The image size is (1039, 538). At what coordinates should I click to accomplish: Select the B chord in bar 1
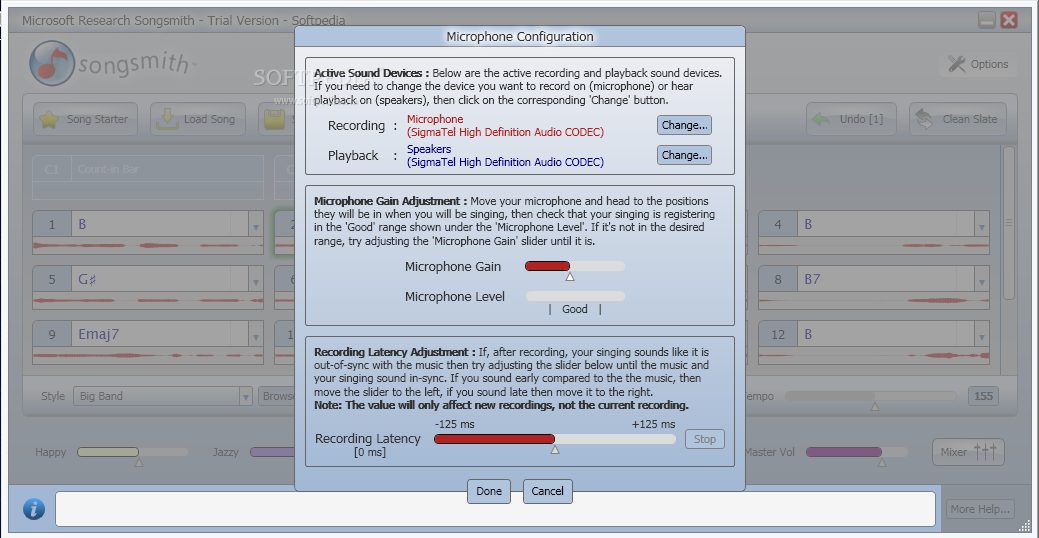[x=82, y=224]
